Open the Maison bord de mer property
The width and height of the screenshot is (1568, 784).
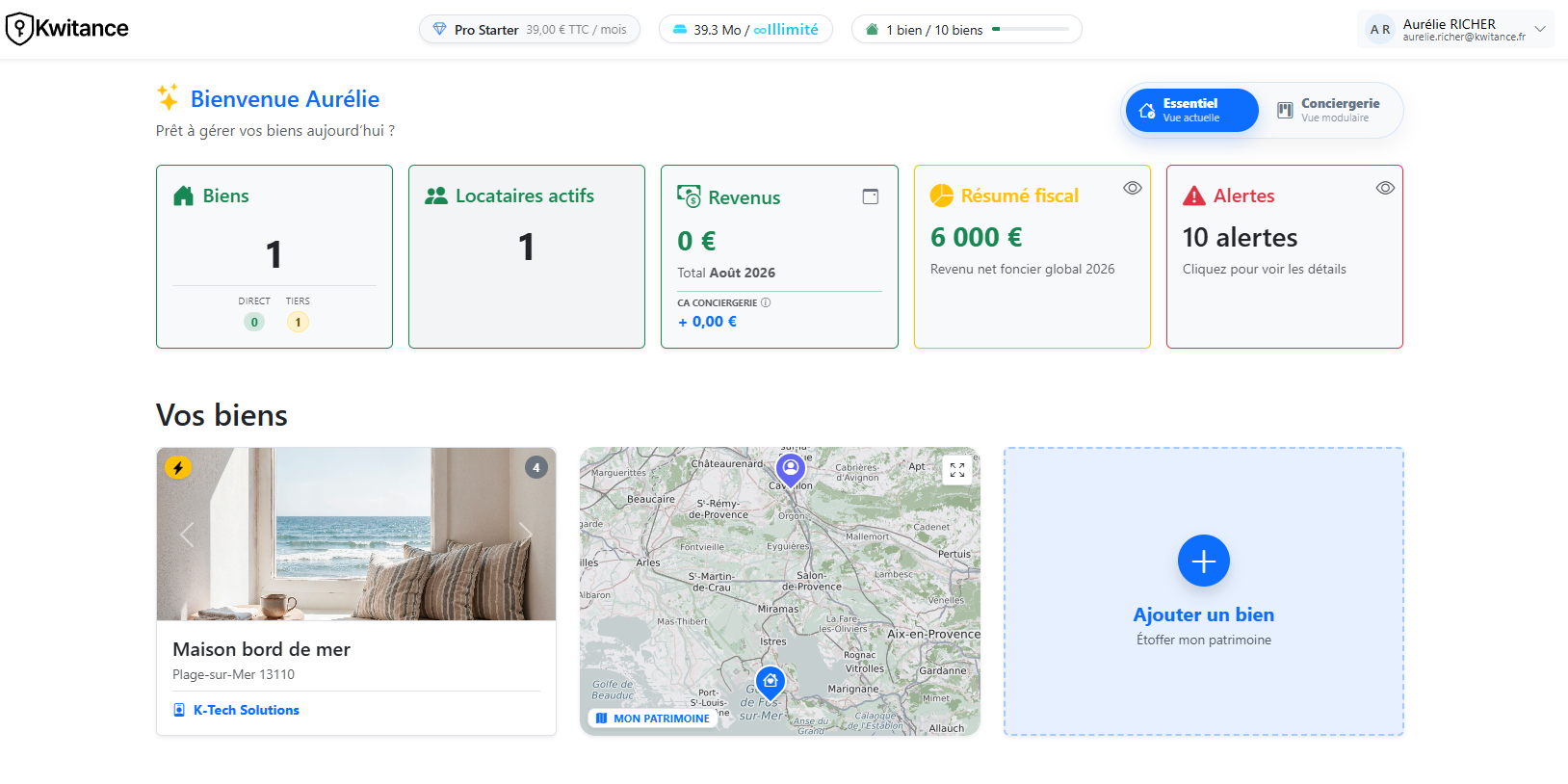coord(262,649)
